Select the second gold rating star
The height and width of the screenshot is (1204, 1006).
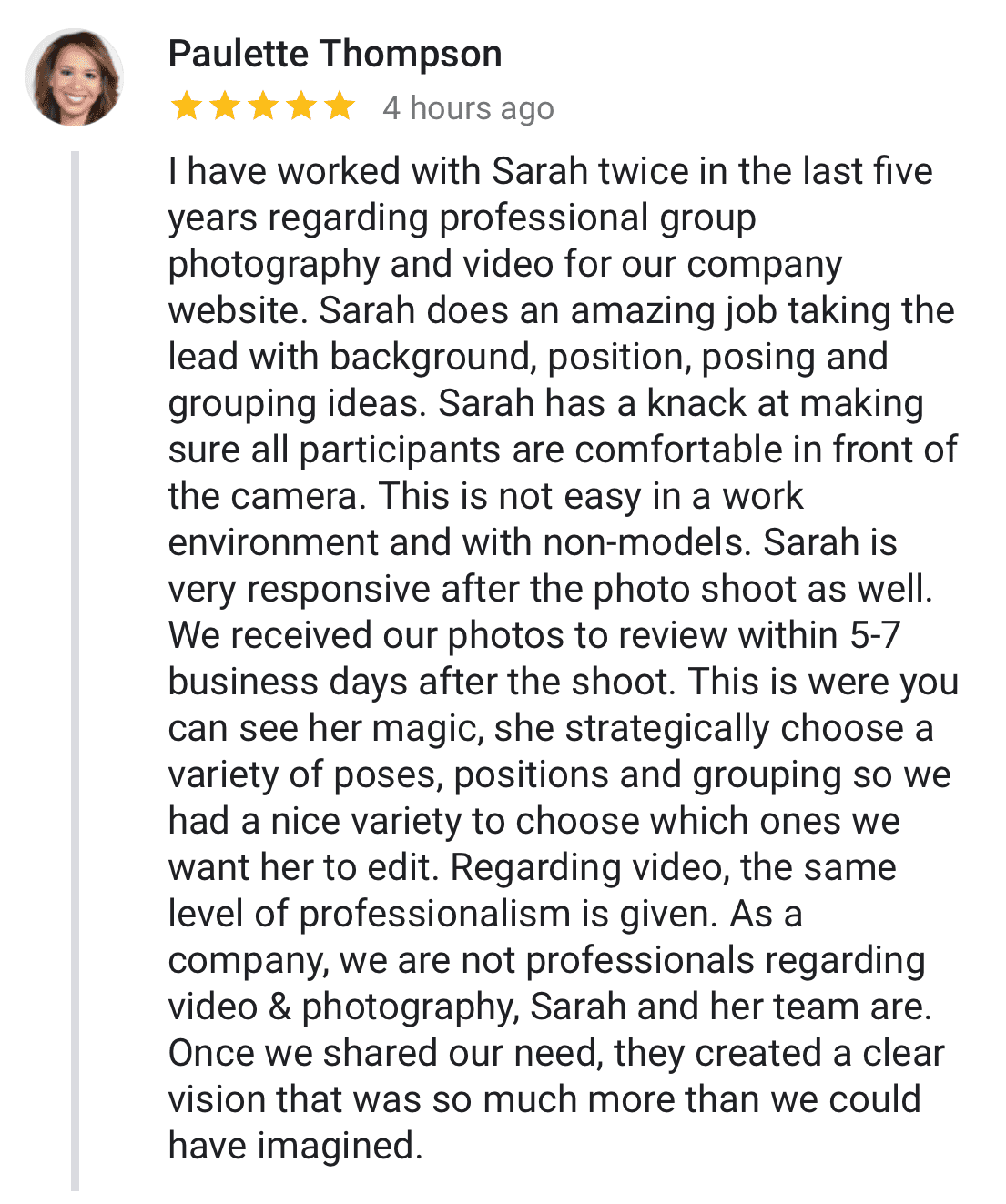224,106
